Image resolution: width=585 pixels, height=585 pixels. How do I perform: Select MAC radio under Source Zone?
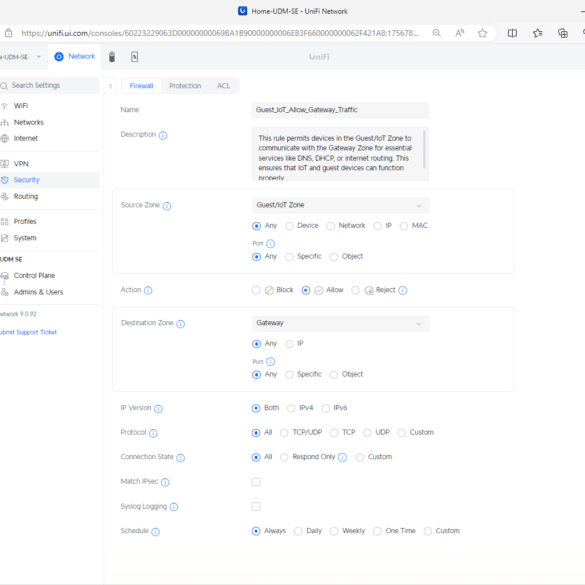pos(404,226)
